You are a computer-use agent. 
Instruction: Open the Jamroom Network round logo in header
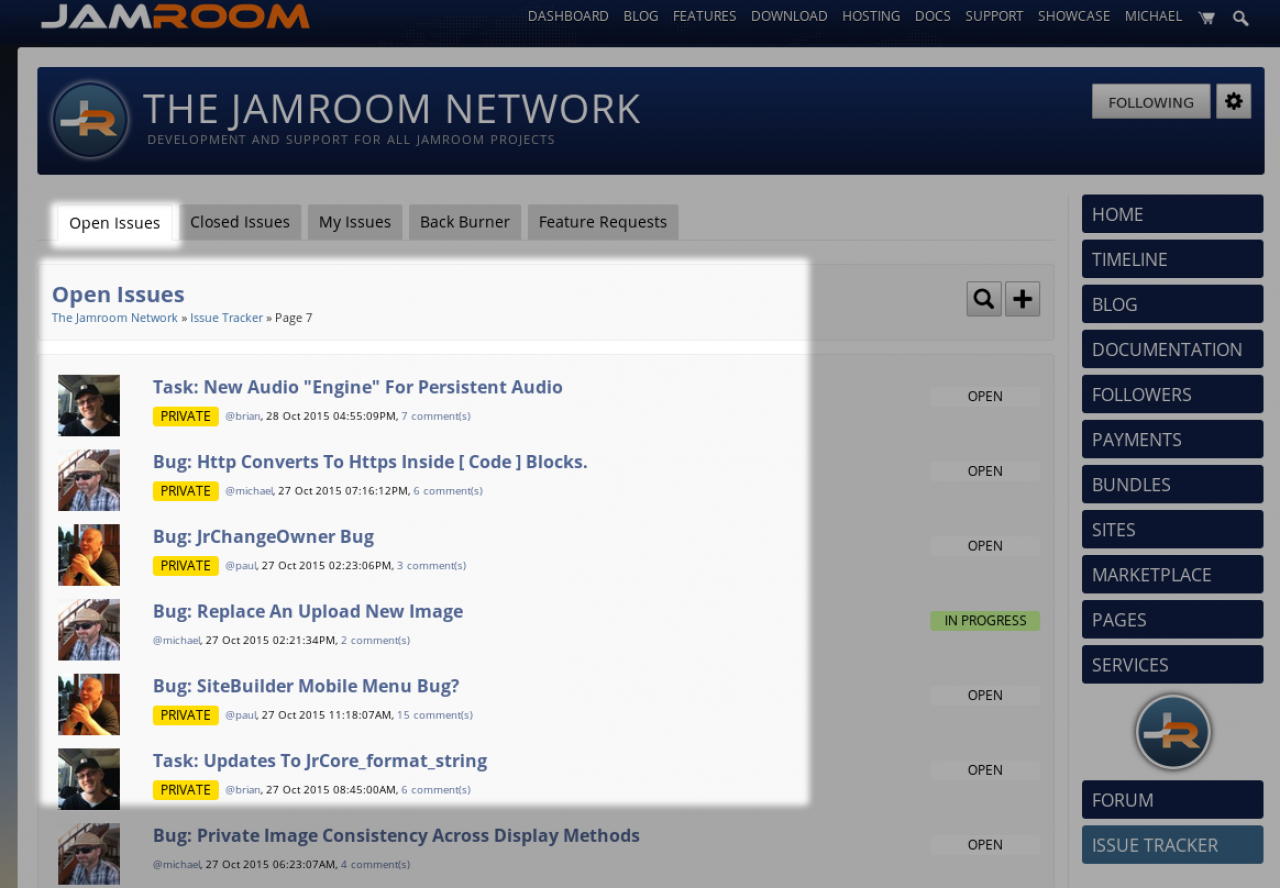[90, 120]
